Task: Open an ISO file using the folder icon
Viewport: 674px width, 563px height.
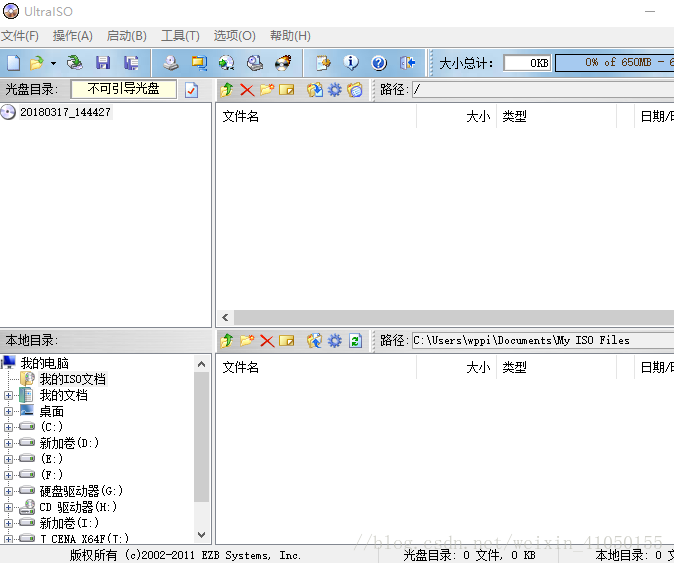Action: (37, 63)
